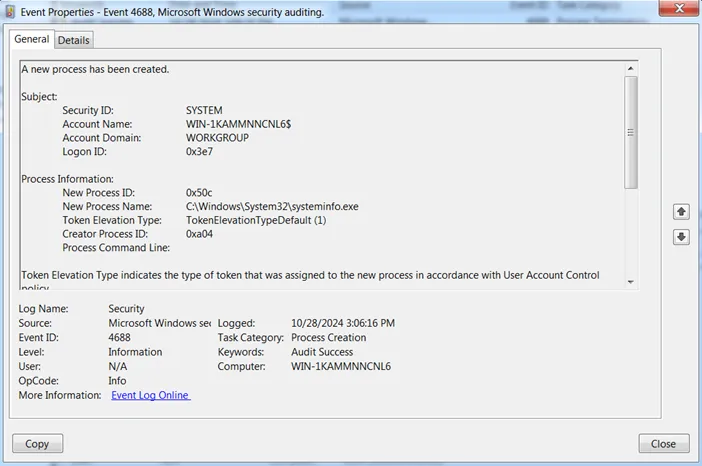This screenshot has height=466, width=702.
Task: Click the description box scrollbar thumb
Action: 630,130
